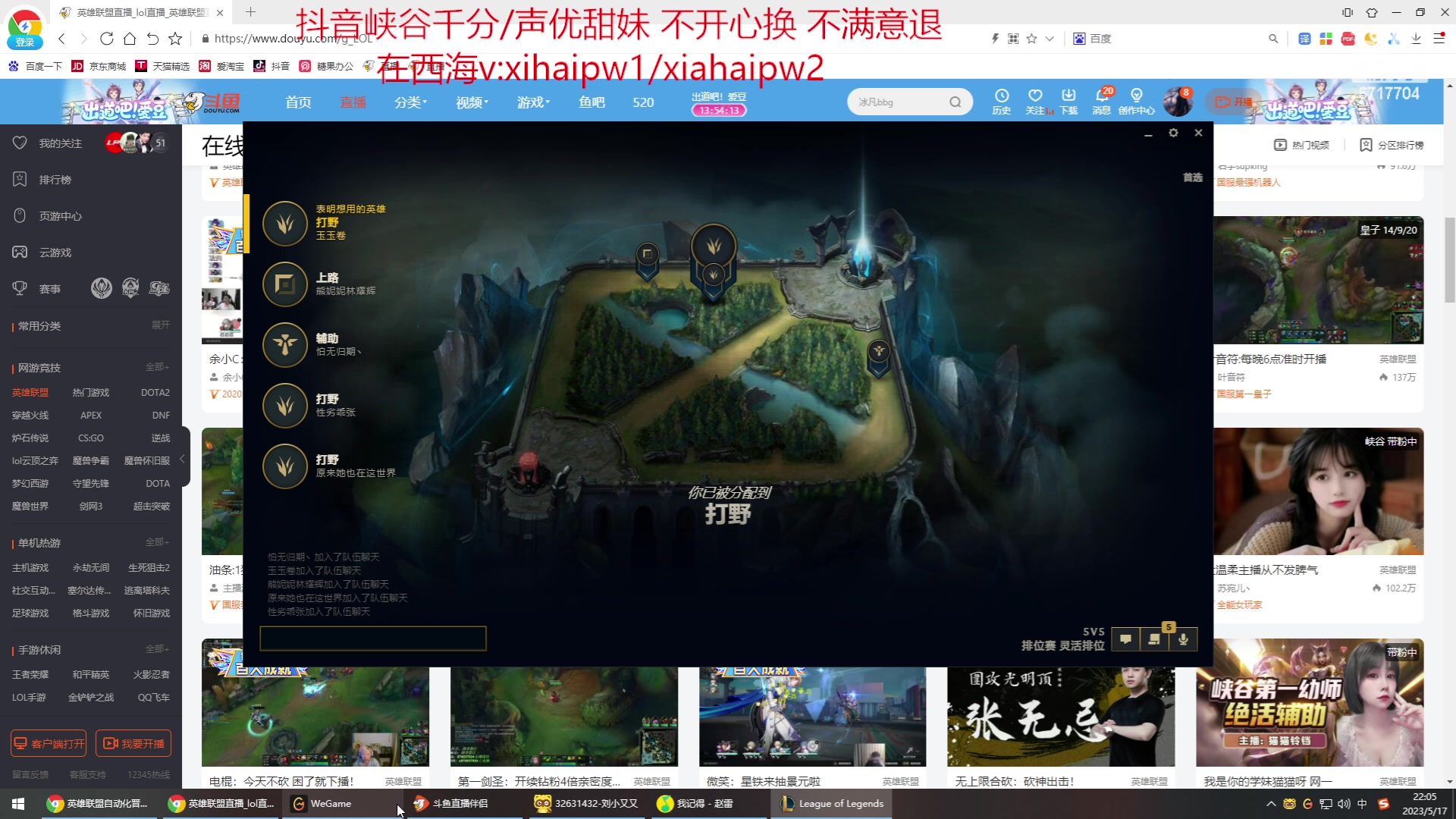Expand the 视频 dropdown menu
Screen dimensions: 1456x819
point(470,102)
